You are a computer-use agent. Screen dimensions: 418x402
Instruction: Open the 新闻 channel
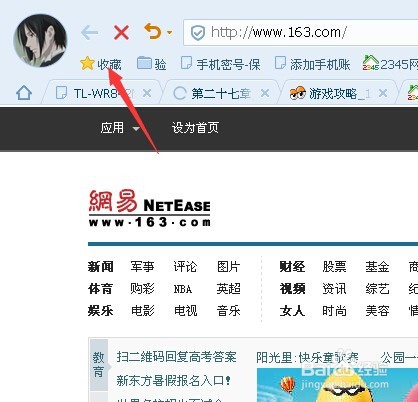coord(101,267)
